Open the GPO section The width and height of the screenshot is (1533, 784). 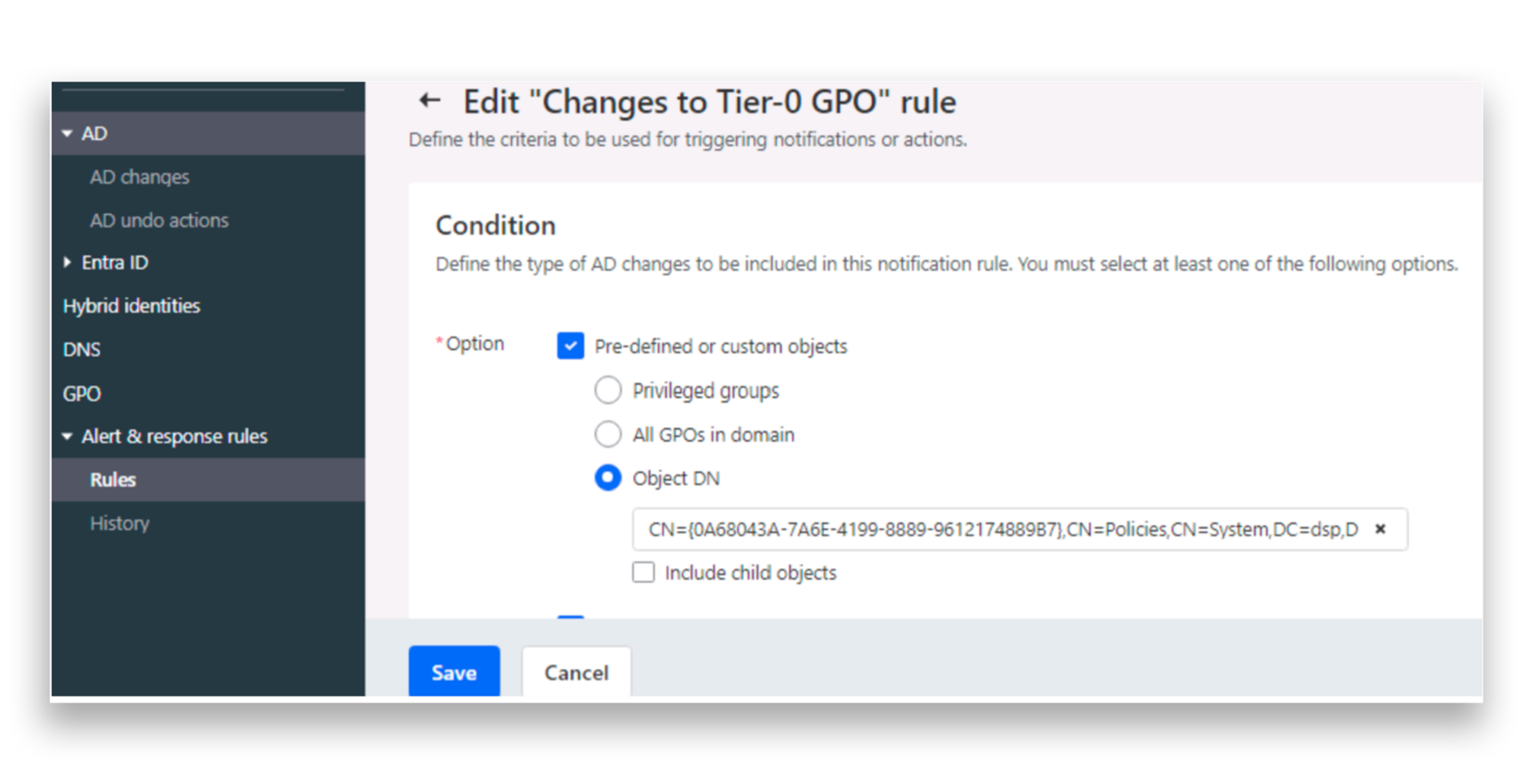81,393
